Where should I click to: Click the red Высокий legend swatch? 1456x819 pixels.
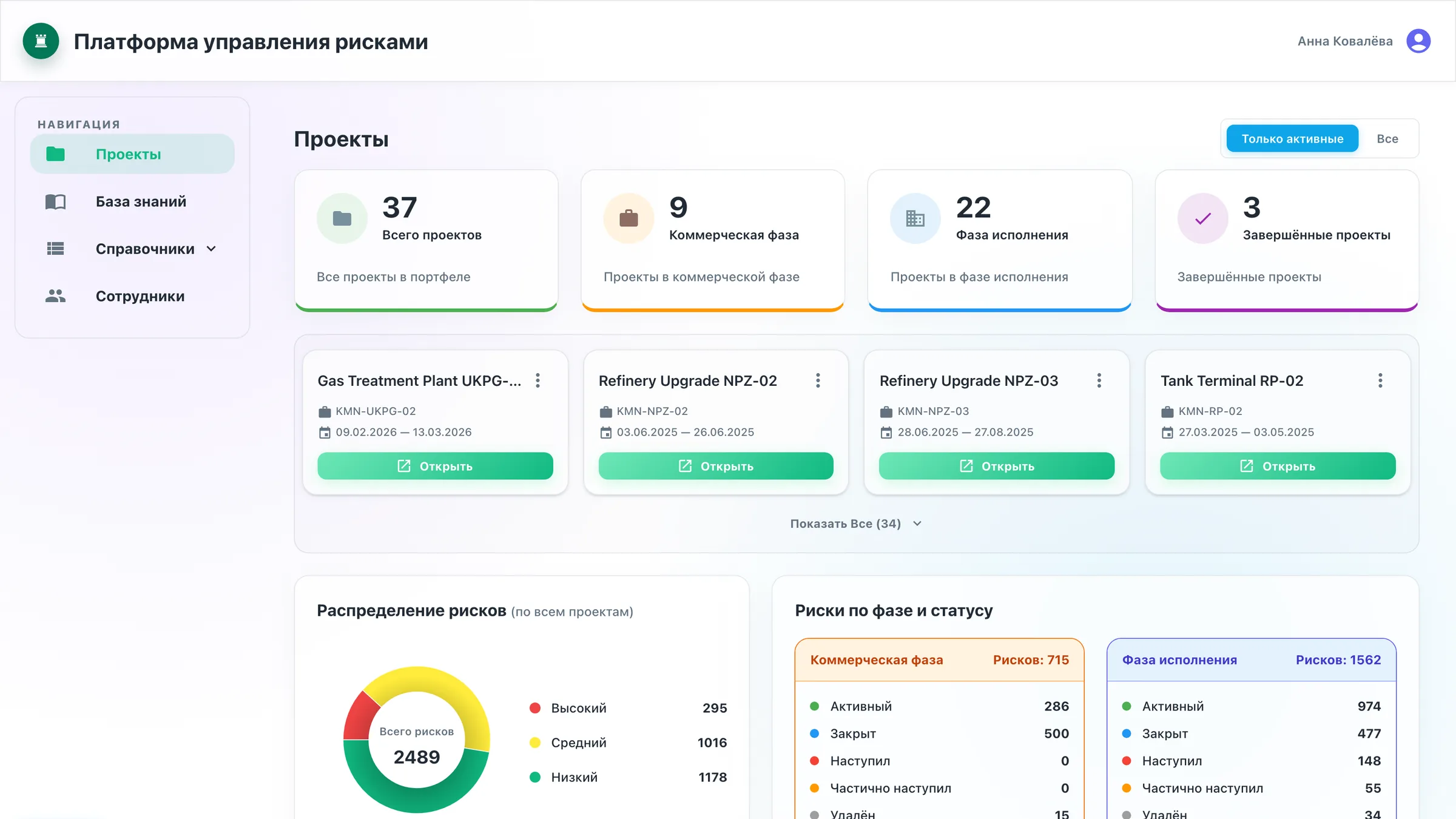(535, 708)
